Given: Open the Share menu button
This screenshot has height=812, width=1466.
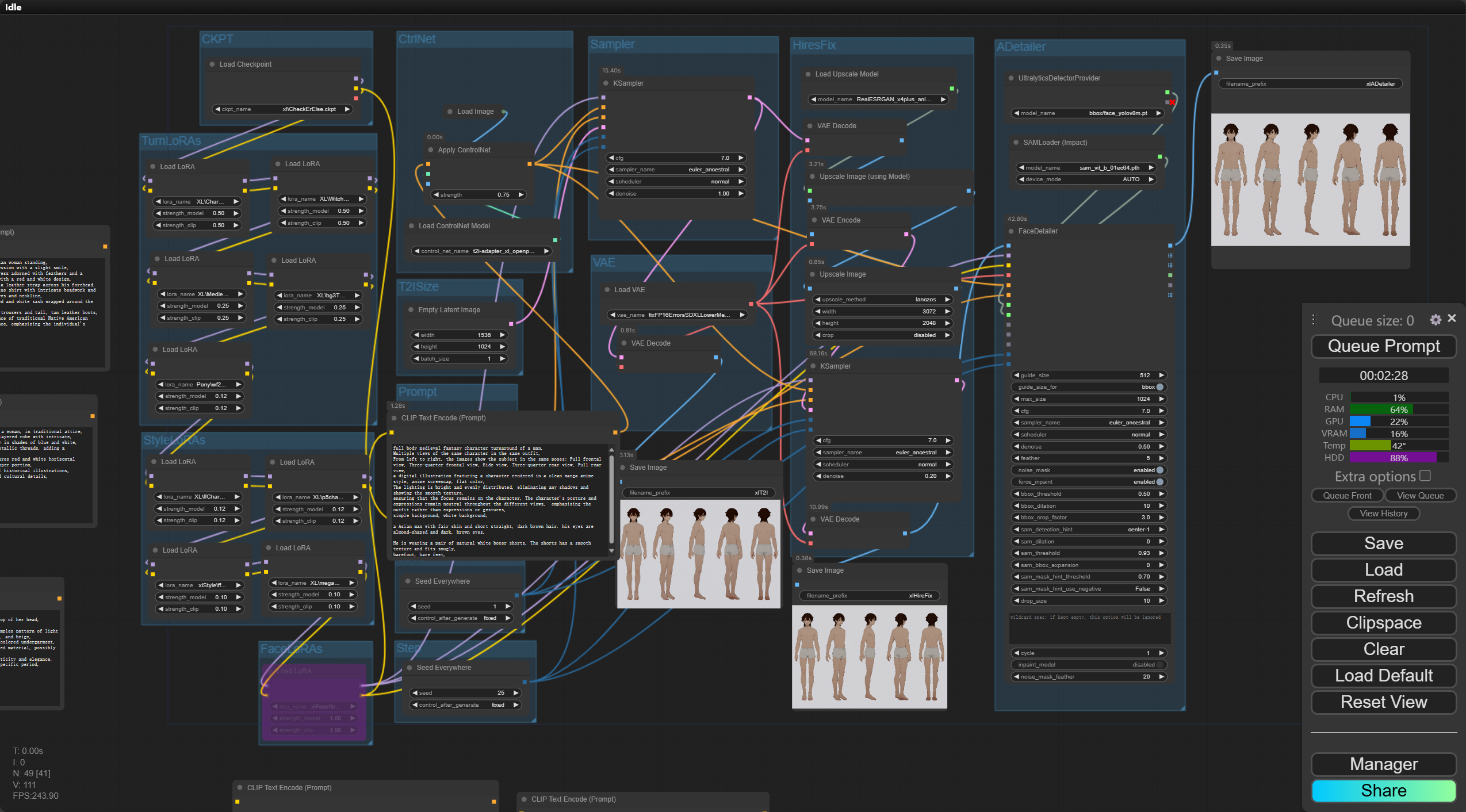Looking at the screenshot, I should click(1383, 791).
